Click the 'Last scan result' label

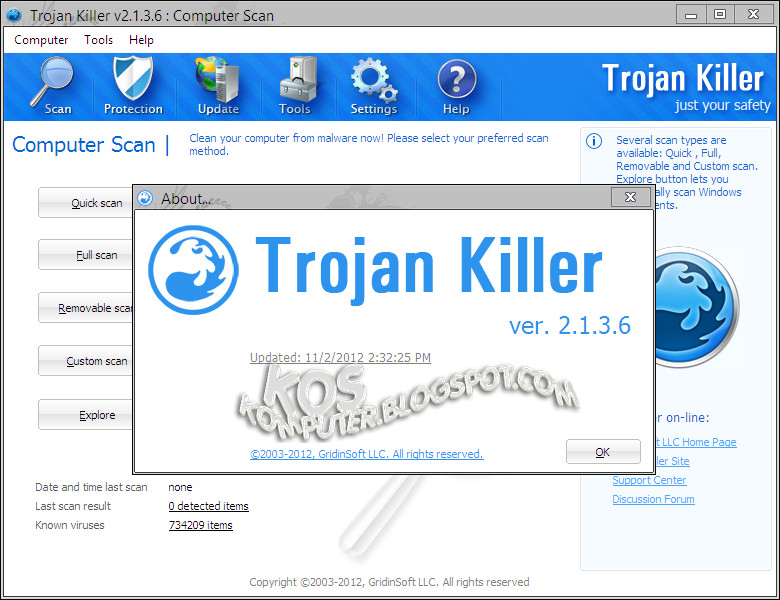(73, 506)
